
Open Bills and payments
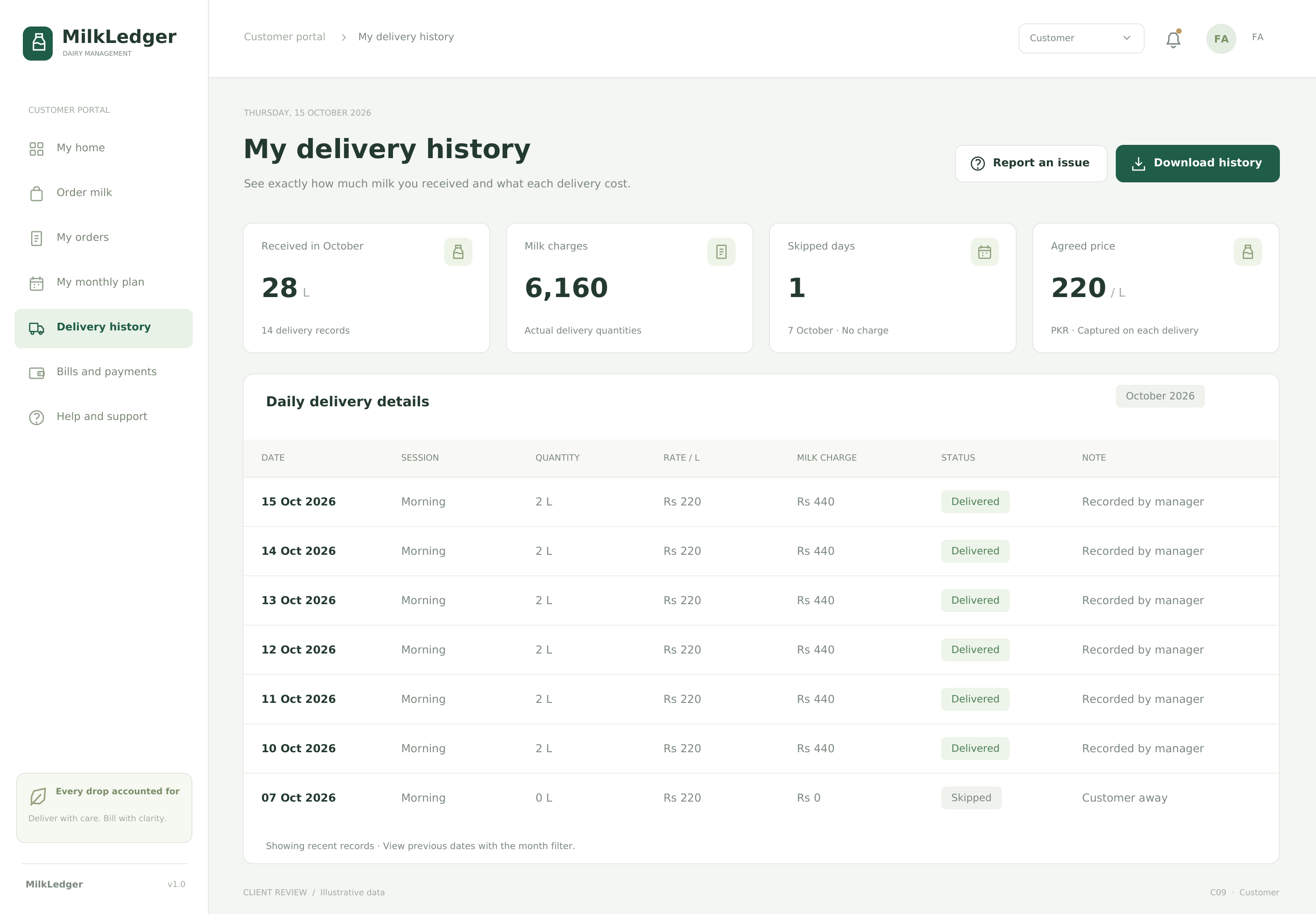[x=104, y=372]
